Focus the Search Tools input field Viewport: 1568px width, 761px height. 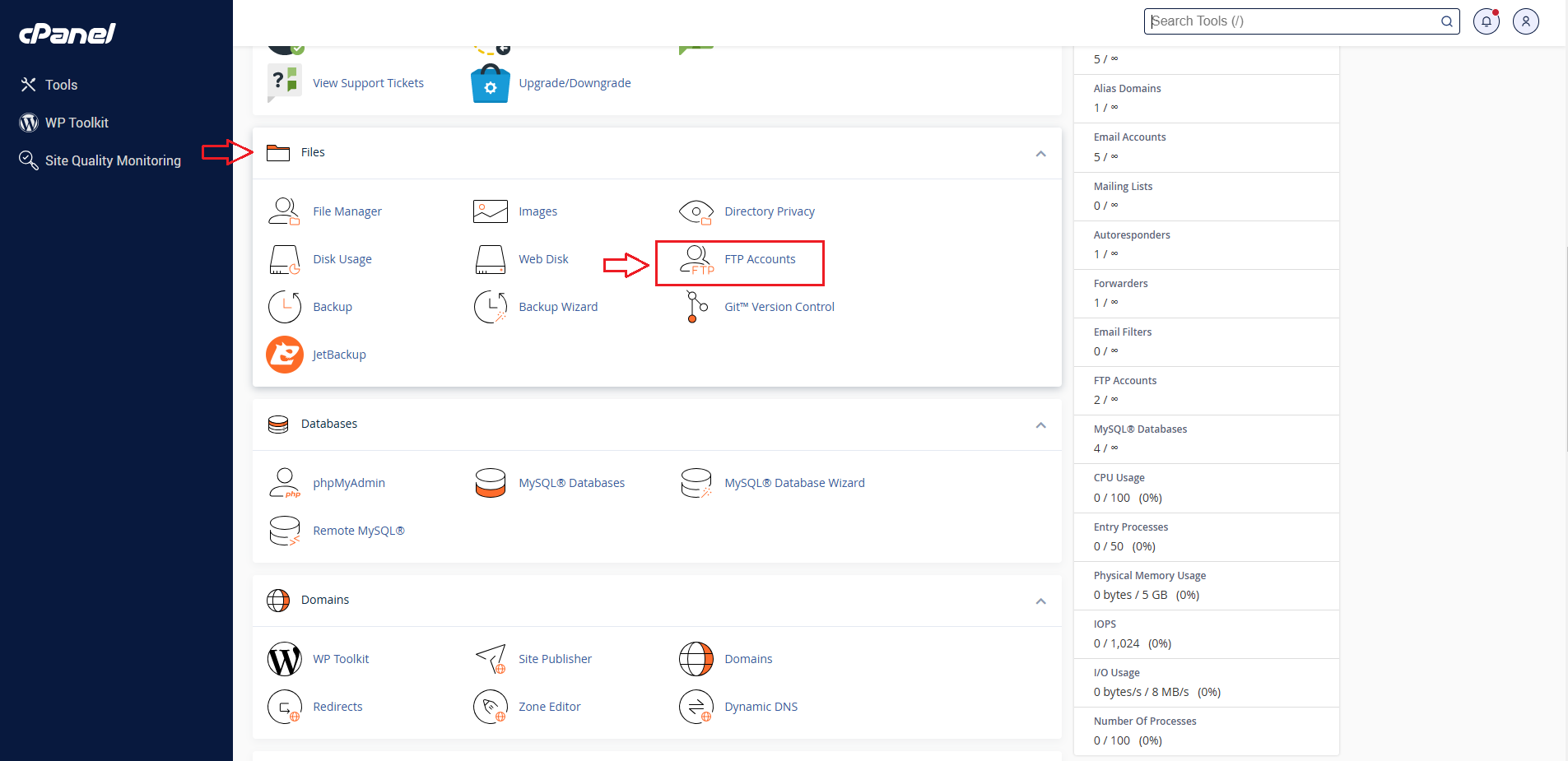tap(1292, 21)
